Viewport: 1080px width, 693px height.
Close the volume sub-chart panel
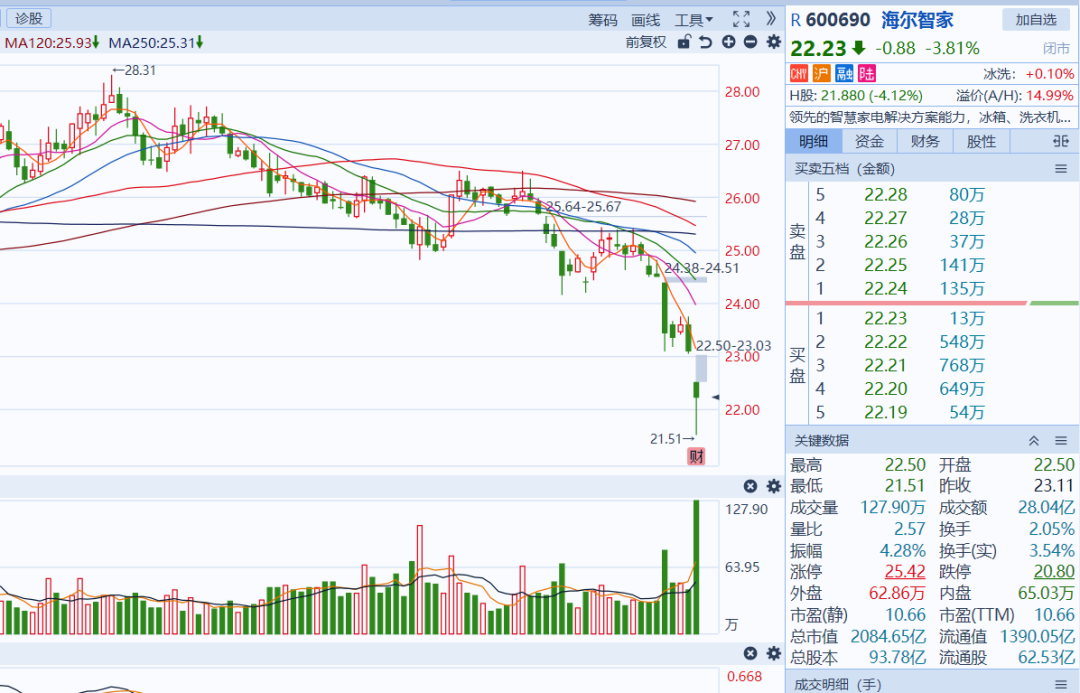coord(750,486)
